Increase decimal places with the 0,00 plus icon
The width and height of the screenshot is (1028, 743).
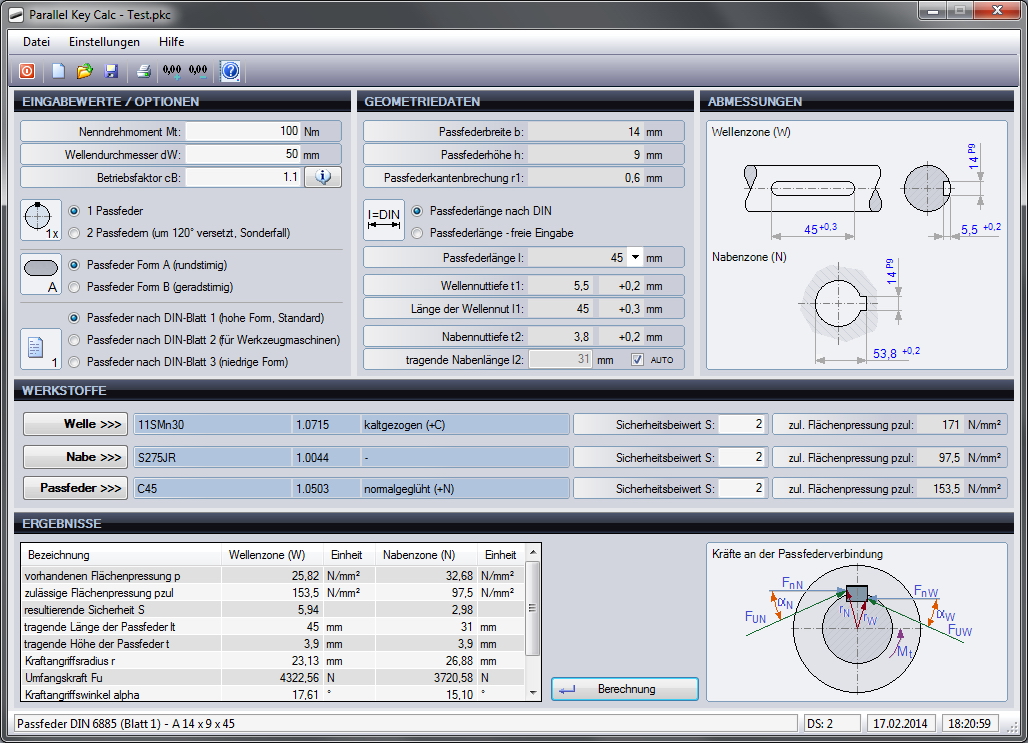(172, 71)
